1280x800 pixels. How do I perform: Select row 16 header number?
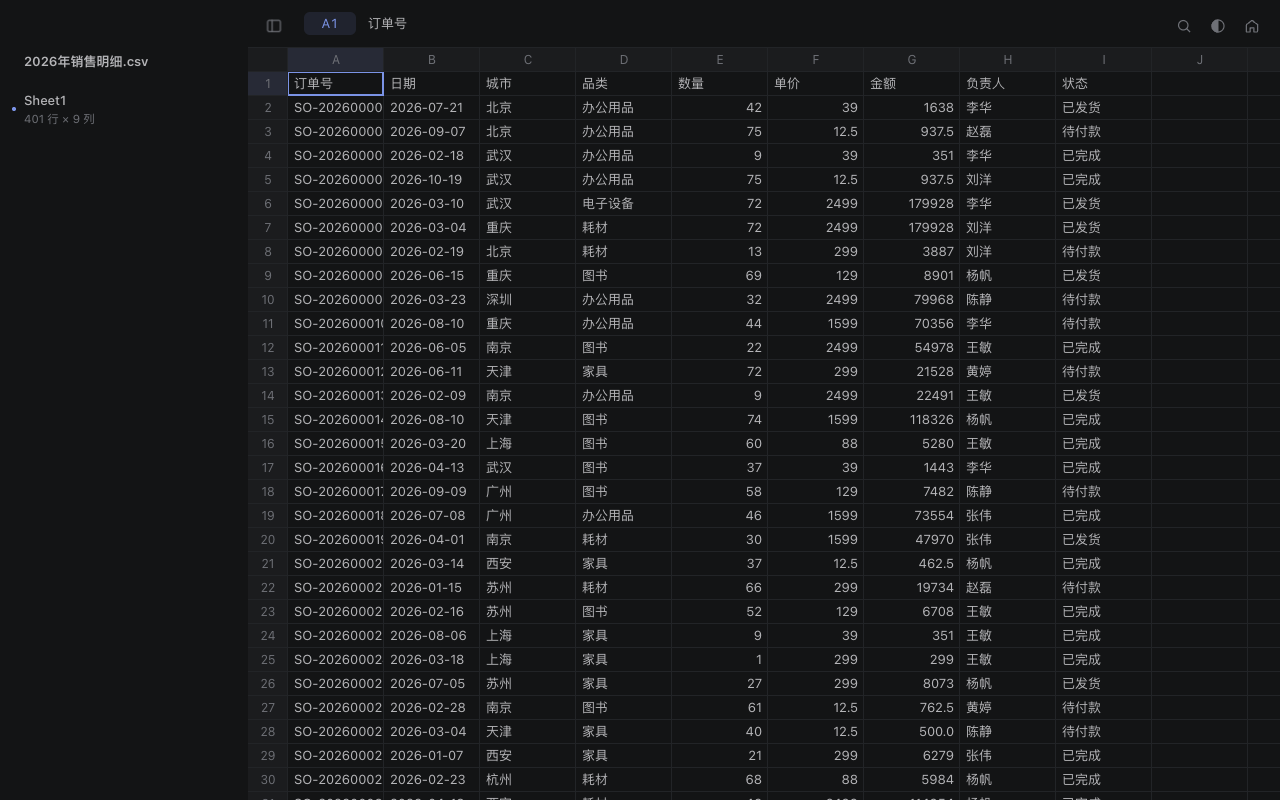pos(268,444)
